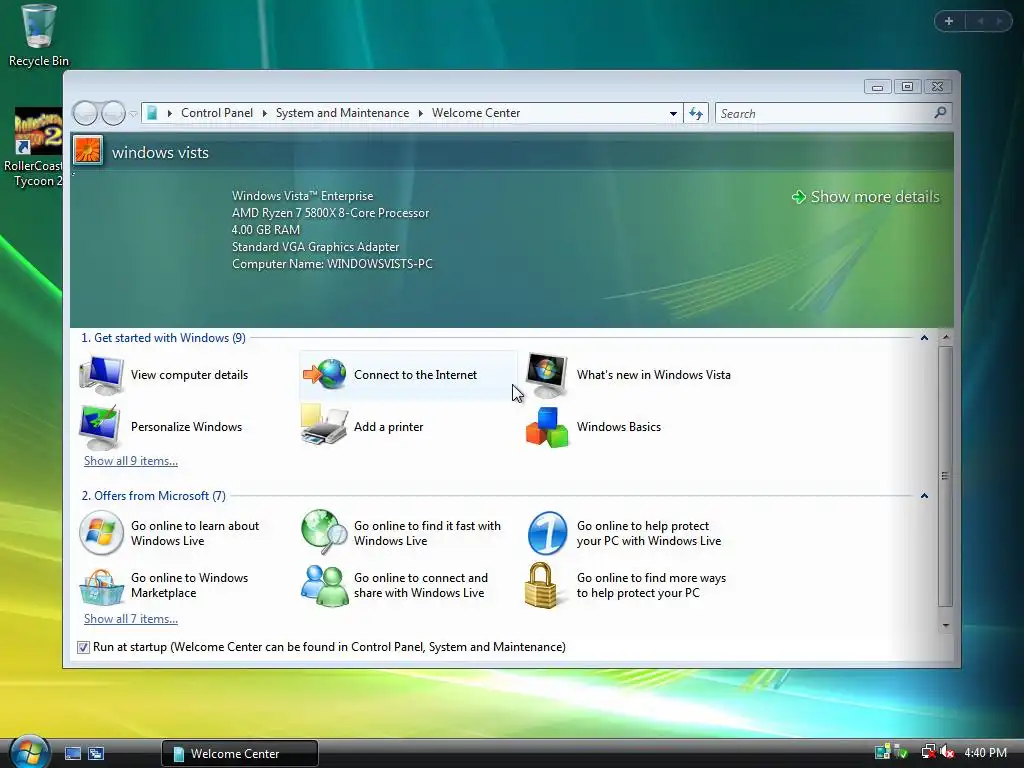Open the Recycle Bin on the desktop
Image resolution: width=1024 pixels, height=768 pixels.
tap(39, 37)
